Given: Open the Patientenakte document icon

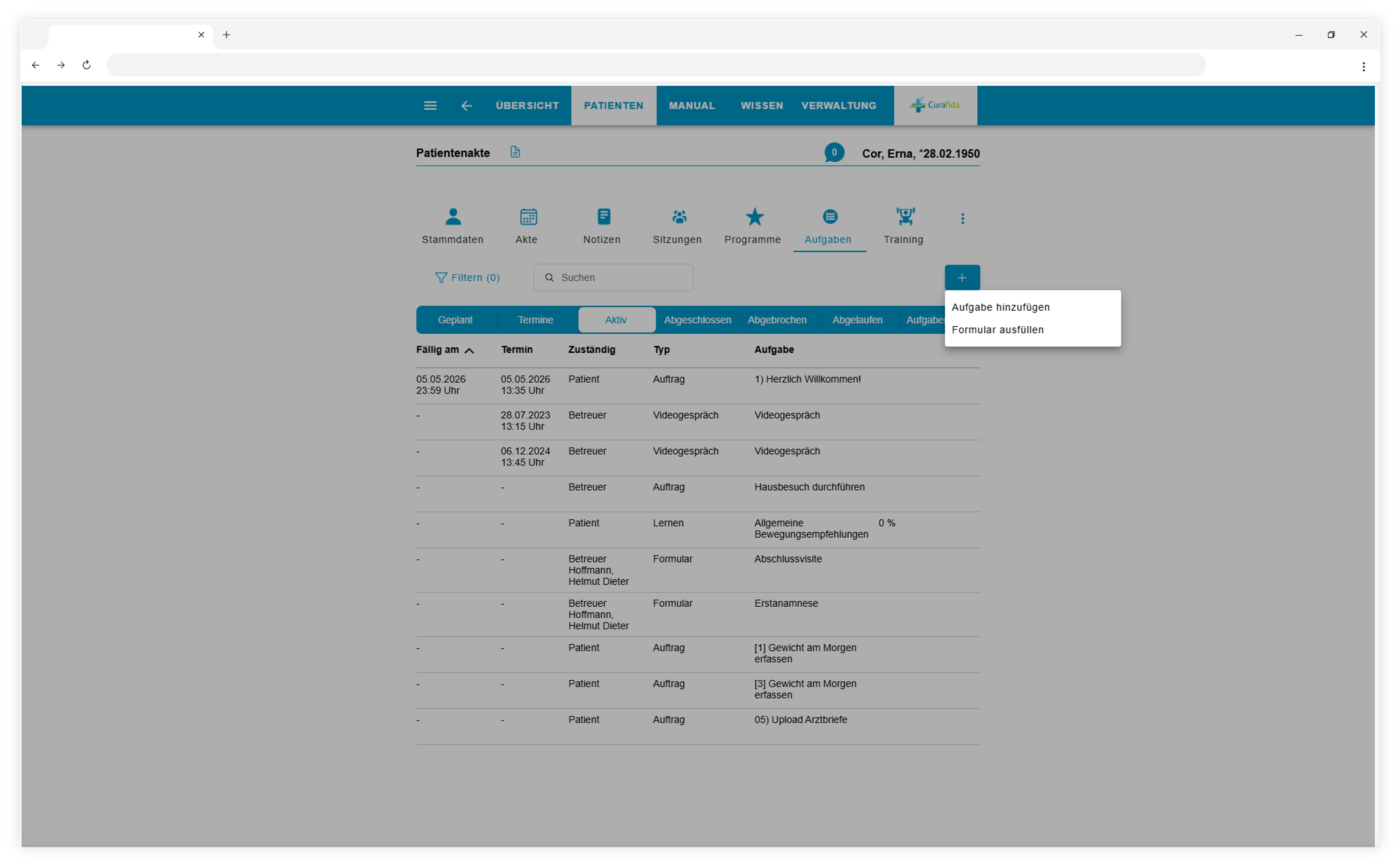Looking at the screenshot, I should tap(514, 152).
